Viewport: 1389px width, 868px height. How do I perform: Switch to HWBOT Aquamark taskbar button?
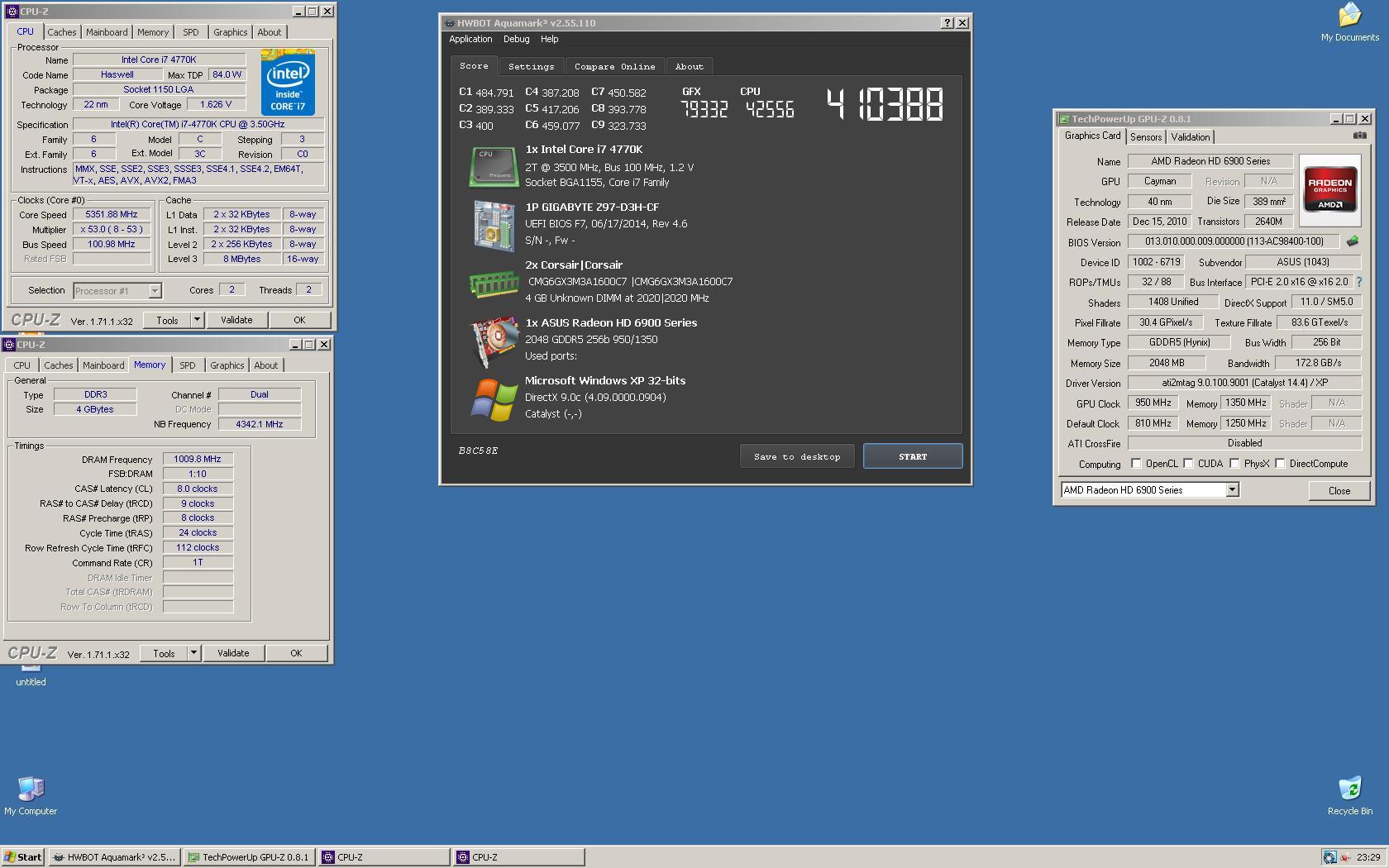coord(114,857)
